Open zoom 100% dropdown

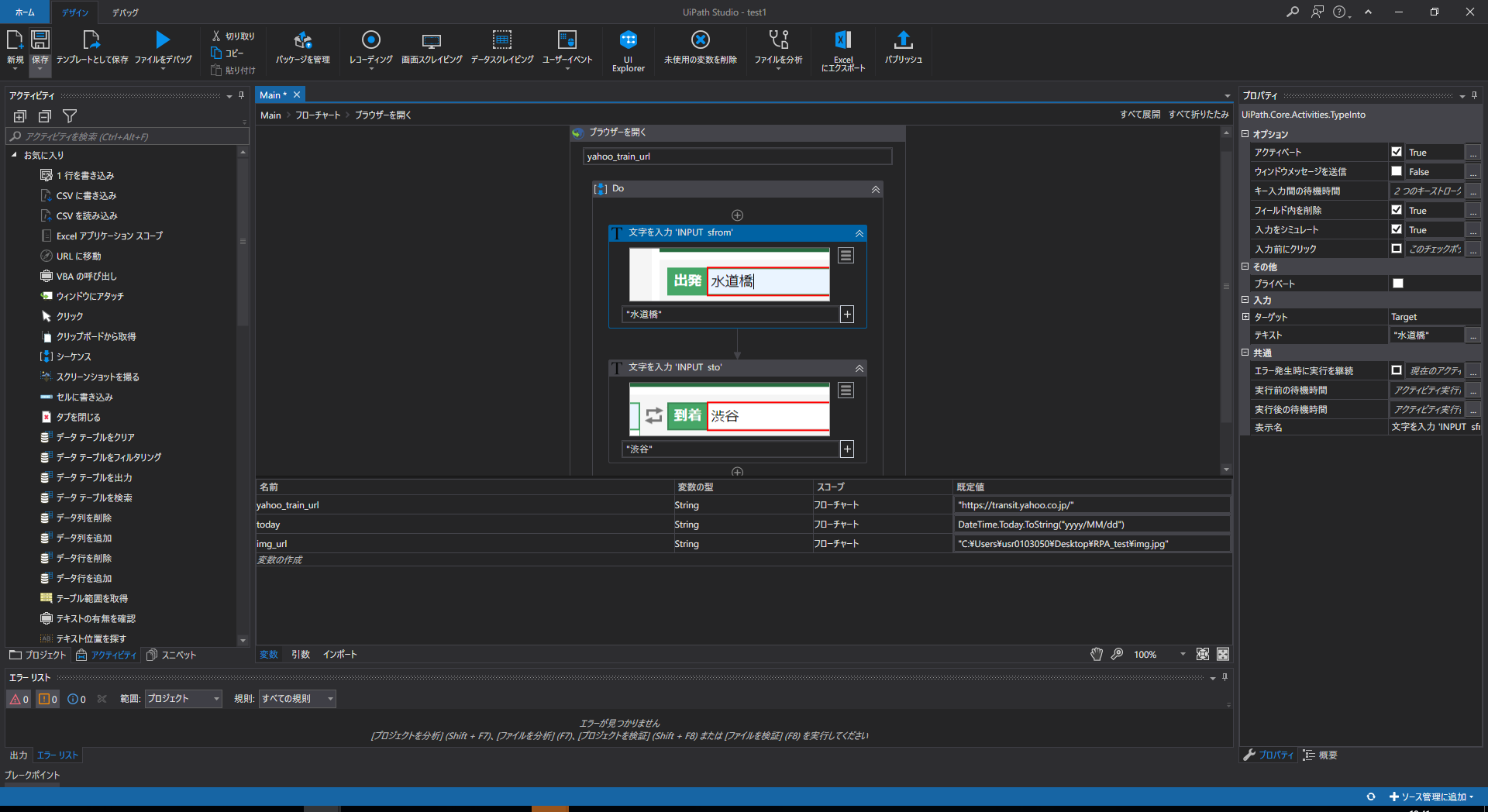[x=1183, y=655]
